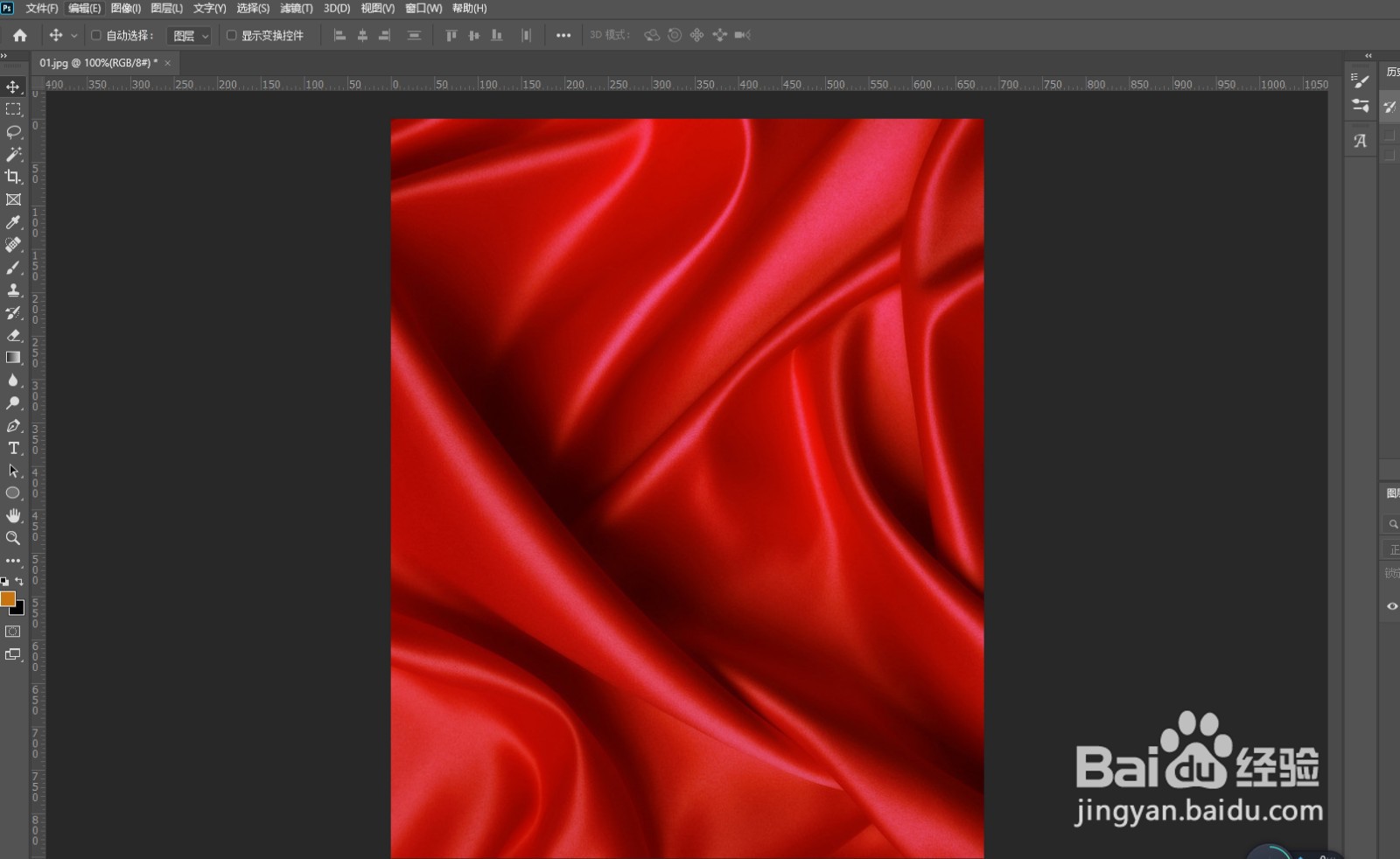Image resolution: width=1400 pixels, height=859 pixels.
Task: Select the Eraser tool
Action: point(13,335)
